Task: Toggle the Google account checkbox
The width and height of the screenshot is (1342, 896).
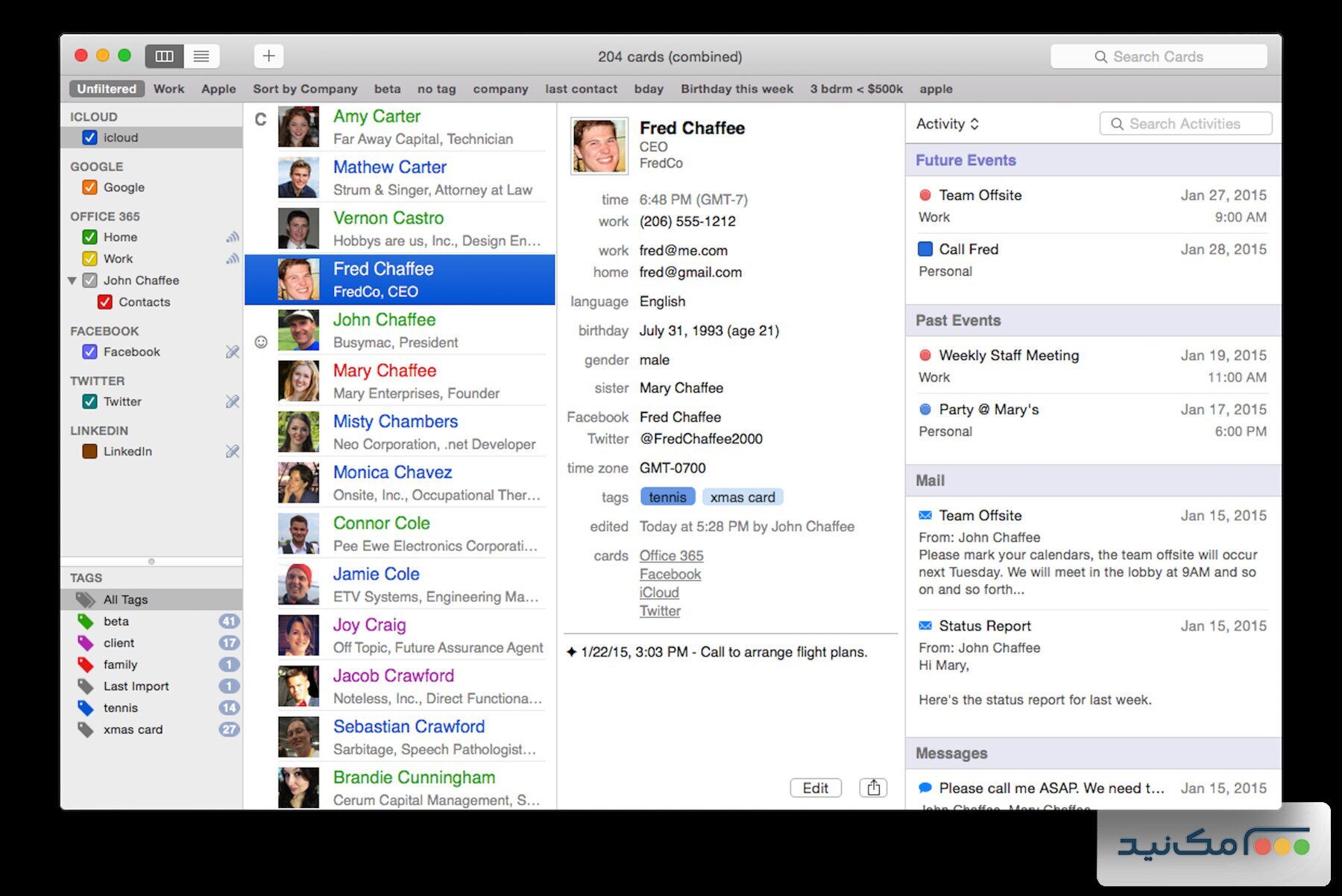Action: 89,188
